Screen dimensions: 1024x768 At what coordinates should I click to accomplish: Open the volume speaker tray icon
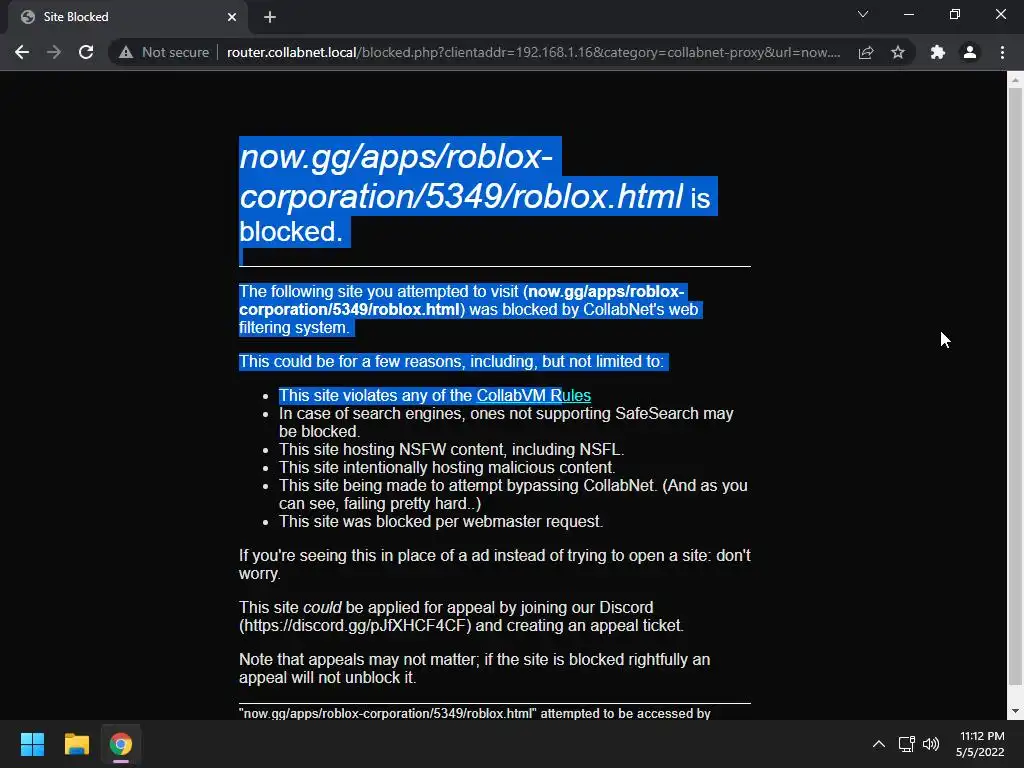931,744
